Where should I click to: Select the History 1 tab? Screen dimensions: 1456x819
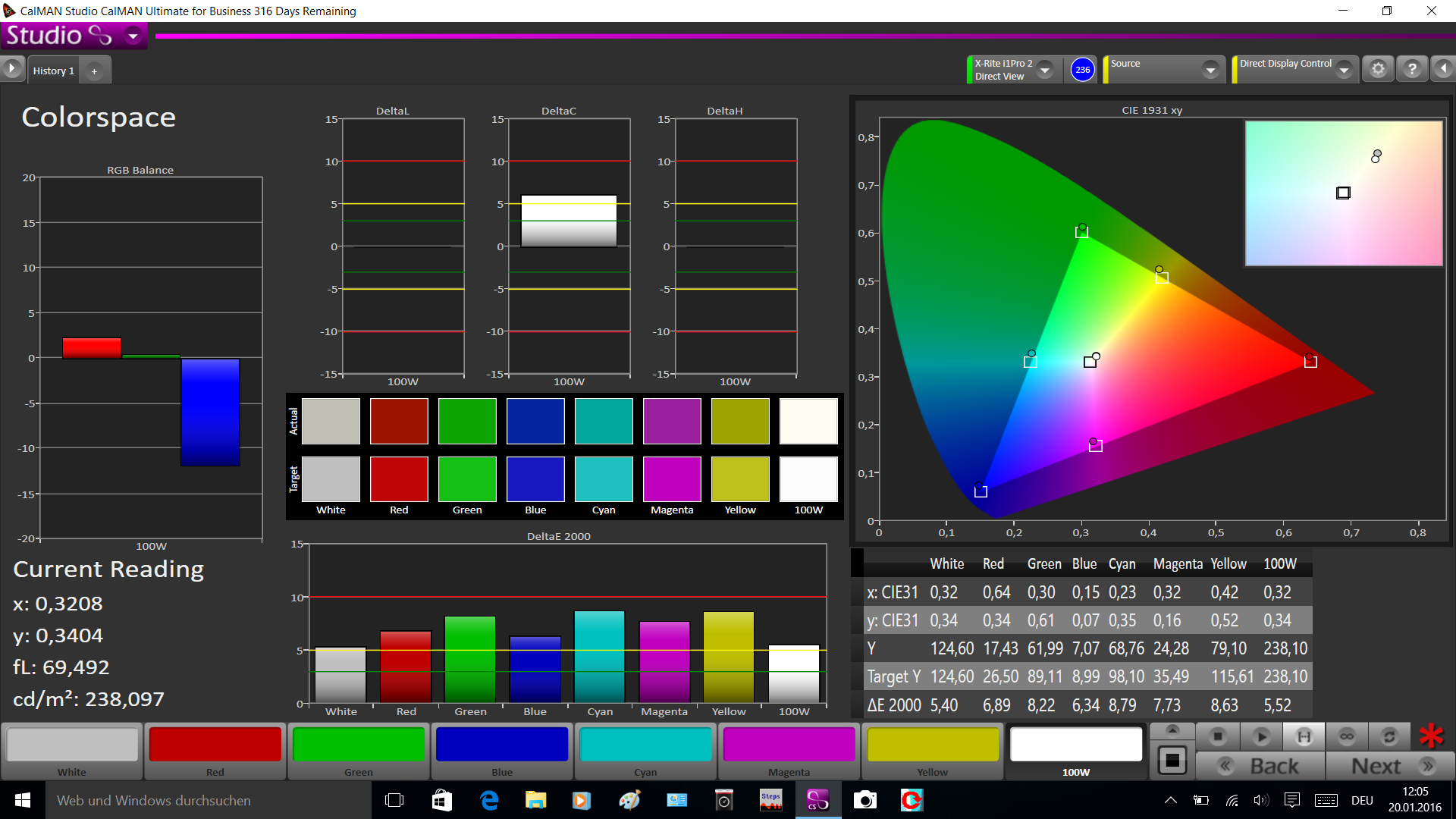53,71
